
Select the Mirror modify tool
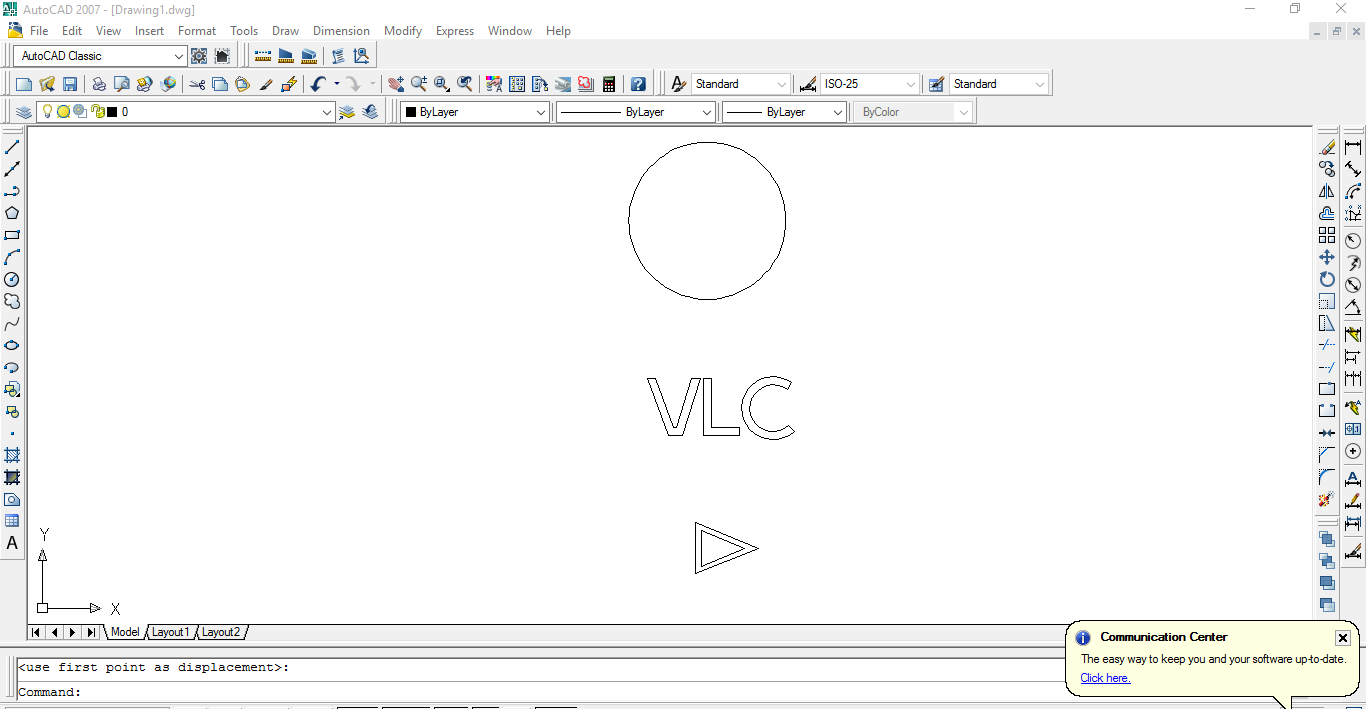pos(1327,191)
